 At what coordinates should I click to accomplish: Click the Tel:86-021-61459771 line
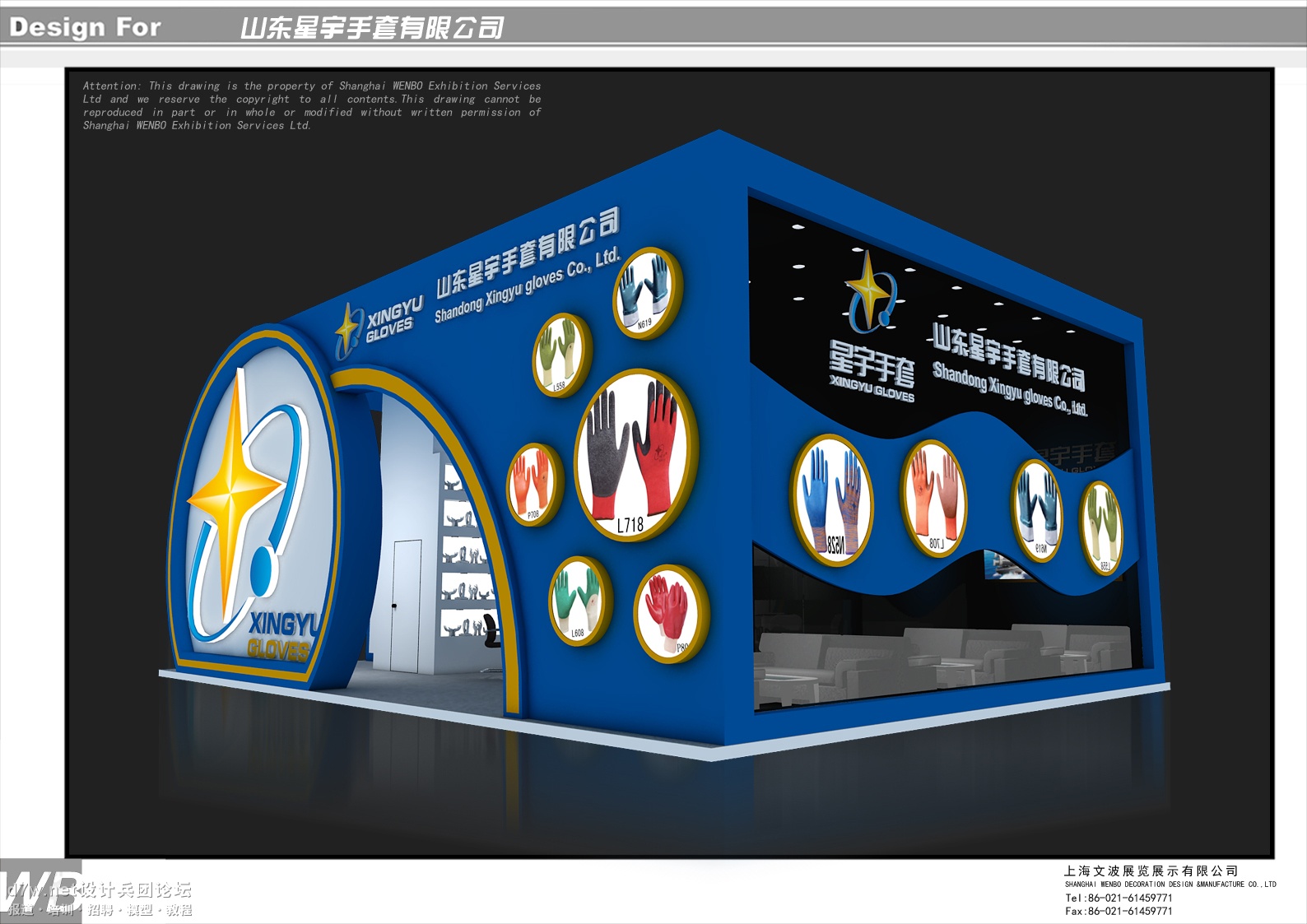[x=1119, y=898]
